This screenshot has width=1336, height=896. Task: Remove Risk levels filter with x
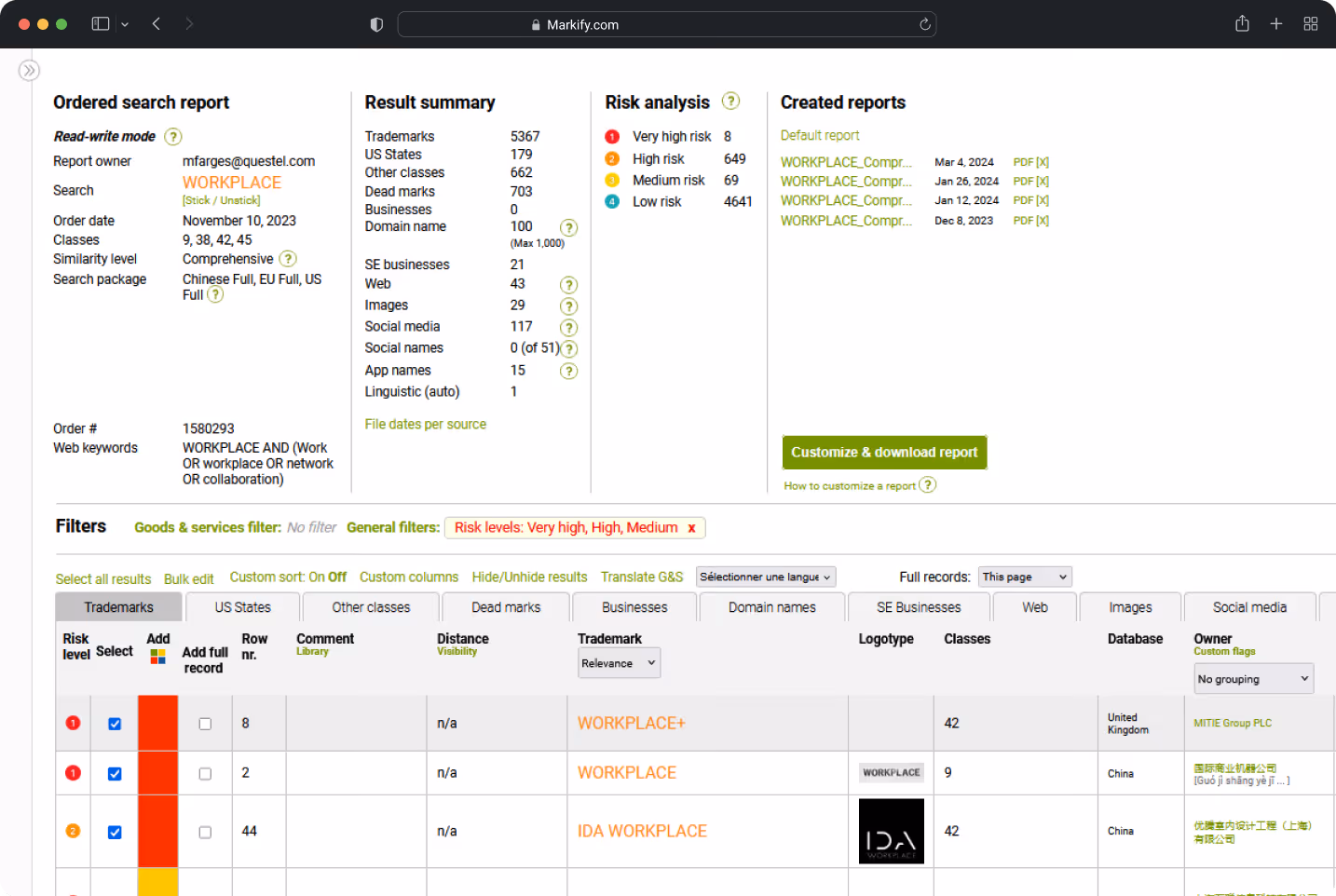[691, 528]
